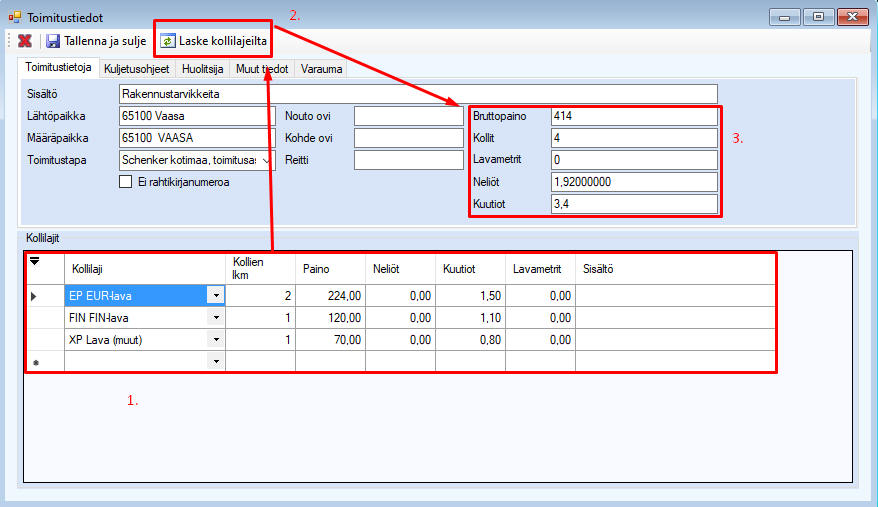Click the Bruttopaino input field
878x507 pixels.
[x=633, y=116]
